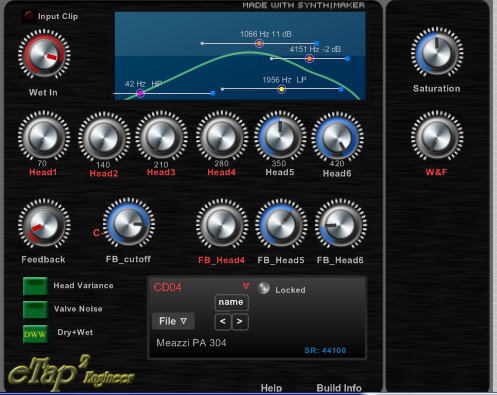Viewport: 497px width, 395px height.
Task: Click the FB_Head6 knob
Action: tap(341, 224)
